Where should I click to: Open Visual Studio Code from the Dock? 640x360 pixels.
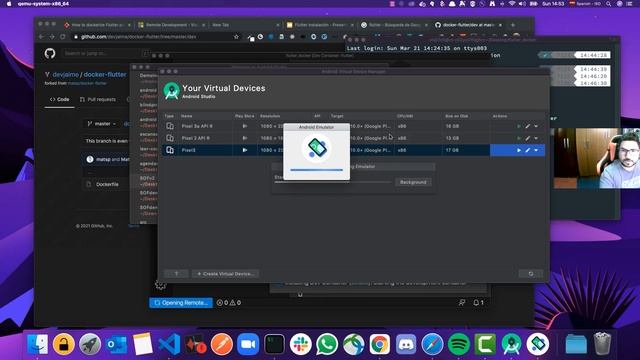(169, 344)
